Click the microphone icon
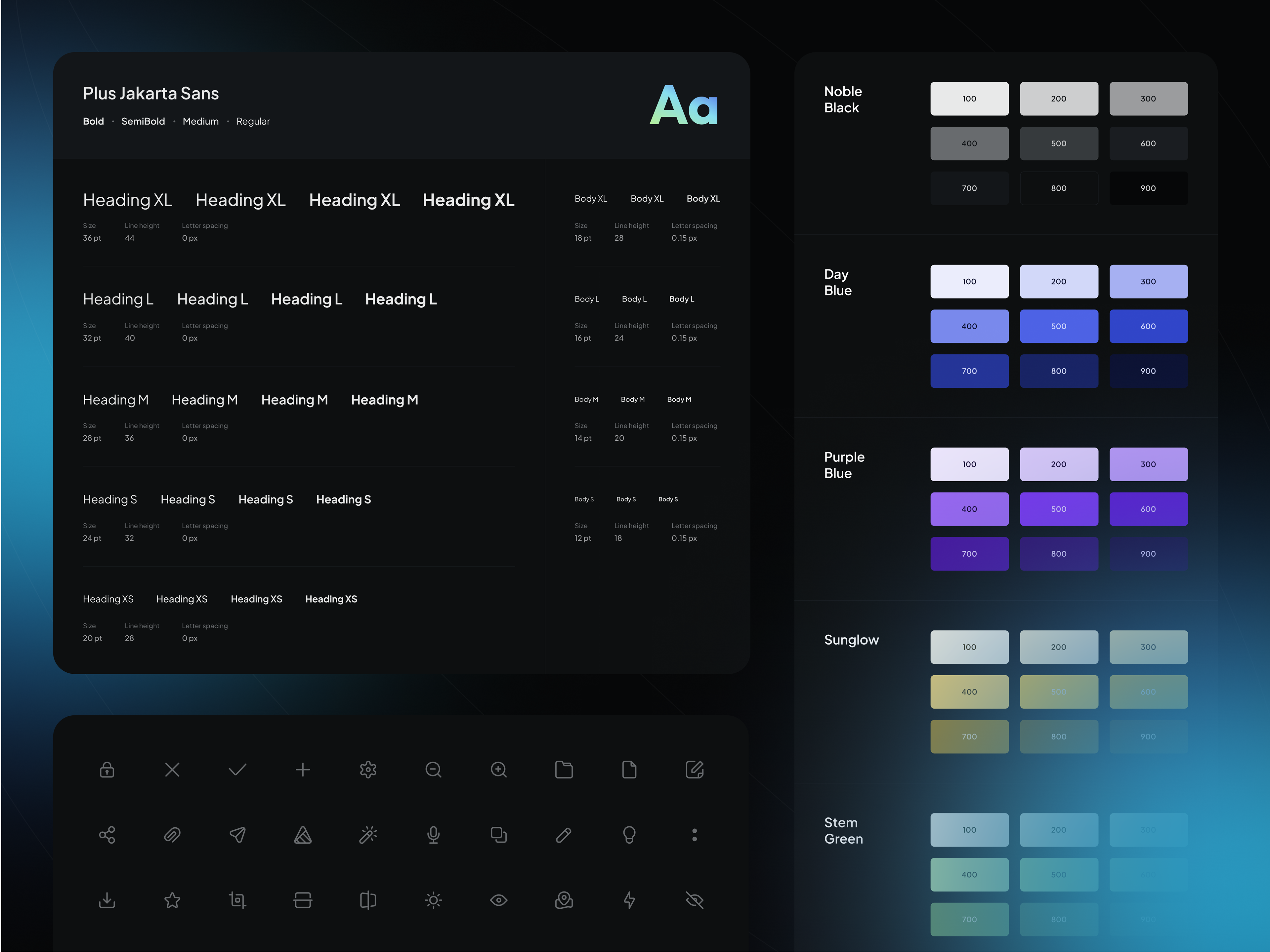The image size is (1270, 952). pyautogui.click(x=434, y=834)
